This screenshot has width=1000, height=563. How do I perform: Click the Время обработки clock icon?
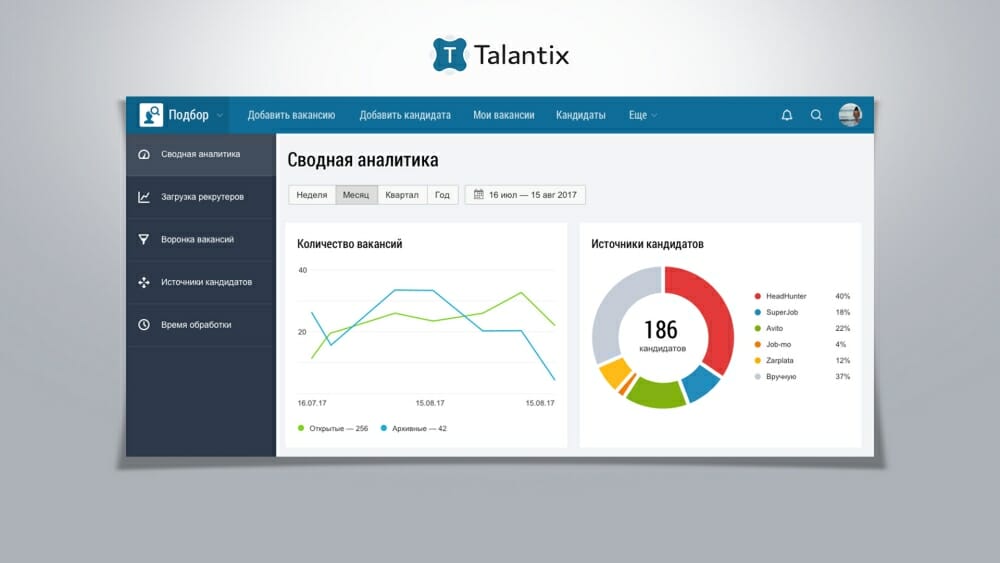[144, 325]
